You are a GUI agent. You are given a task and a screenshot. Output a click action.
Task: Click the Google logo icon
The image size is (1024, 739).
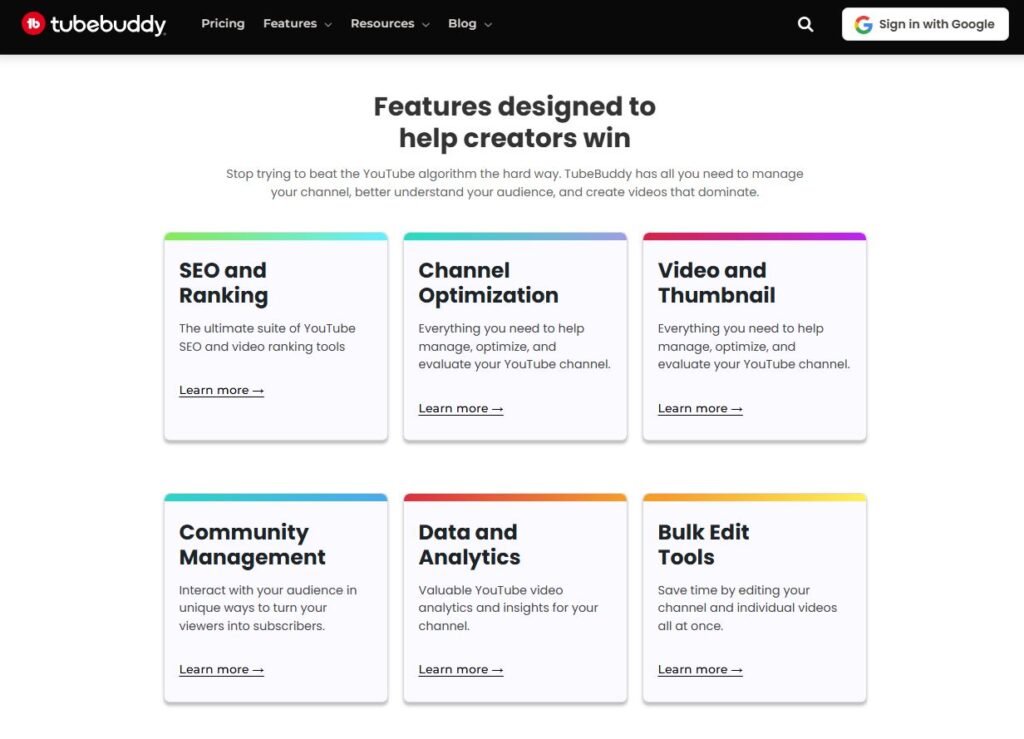pyautogui.click(x=863, y=24)
